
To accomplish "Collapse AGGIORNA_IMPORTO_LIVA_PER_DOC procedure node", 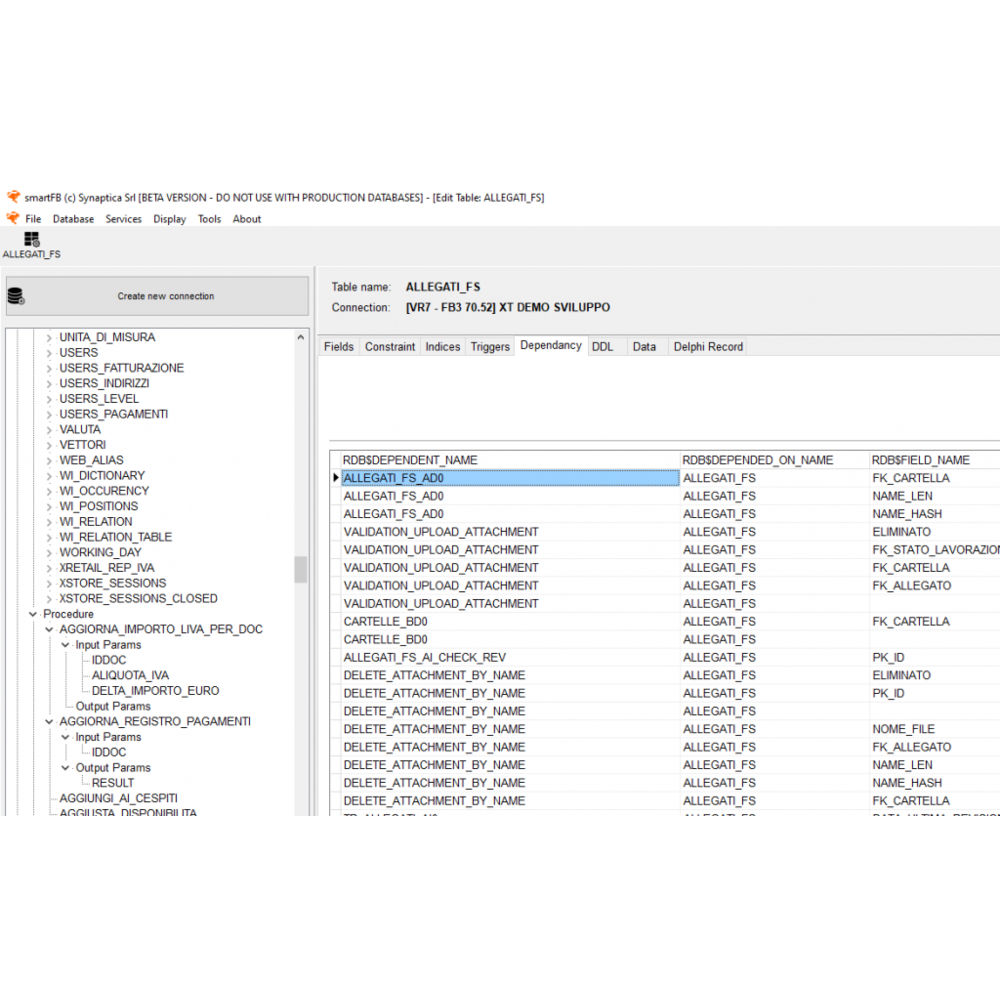I will coord(49,630).
